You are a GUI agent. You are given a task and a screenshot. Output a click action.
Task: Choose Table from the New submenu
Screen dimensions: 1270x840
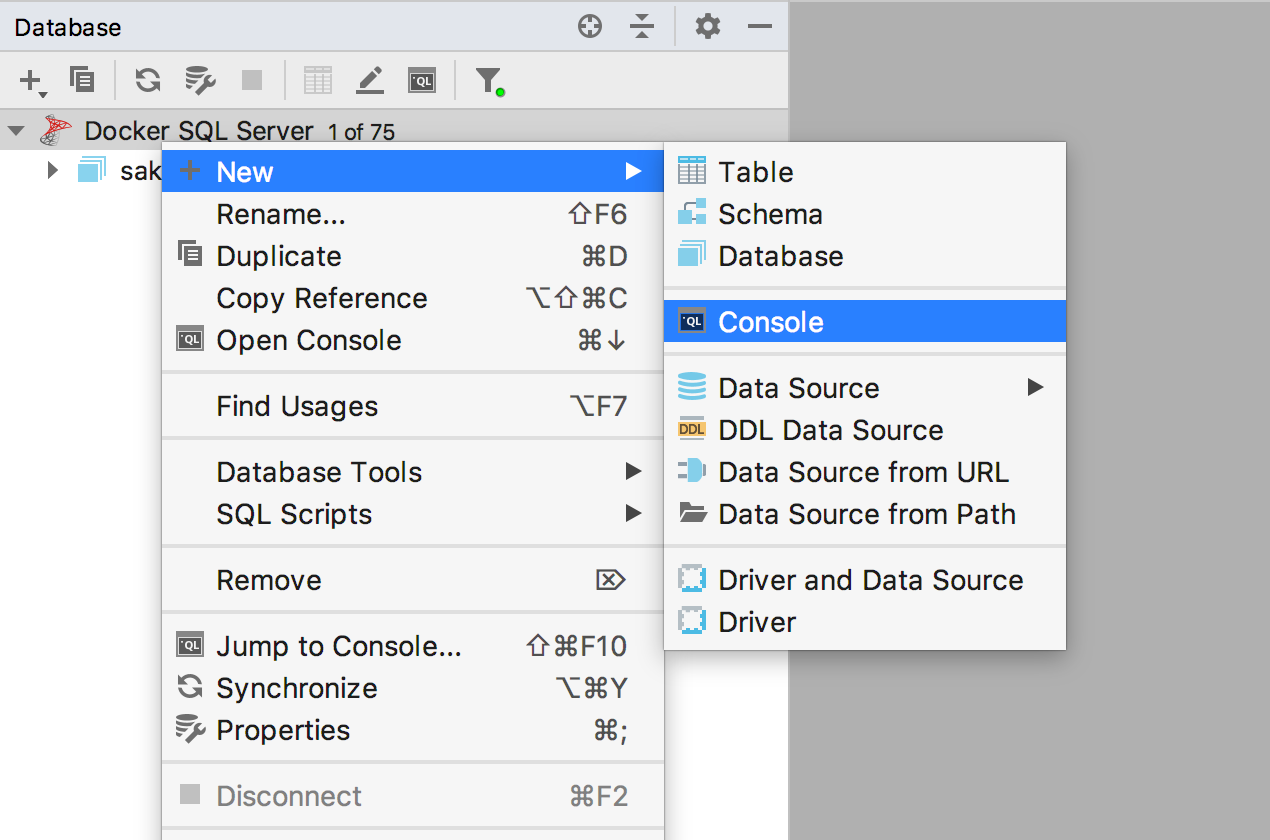tap(755, 172)
